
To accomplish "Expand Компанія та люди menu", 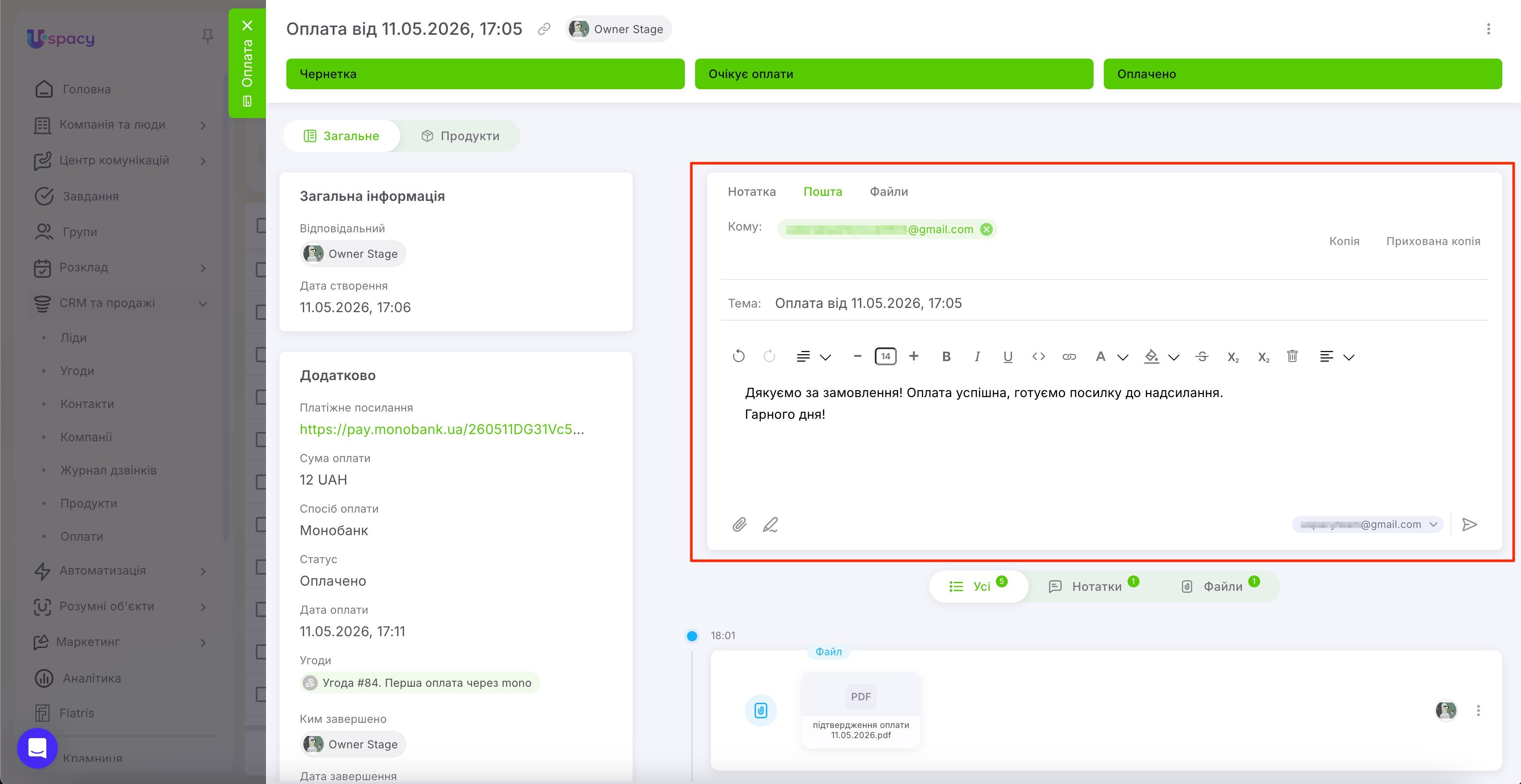I will point(122,124).
